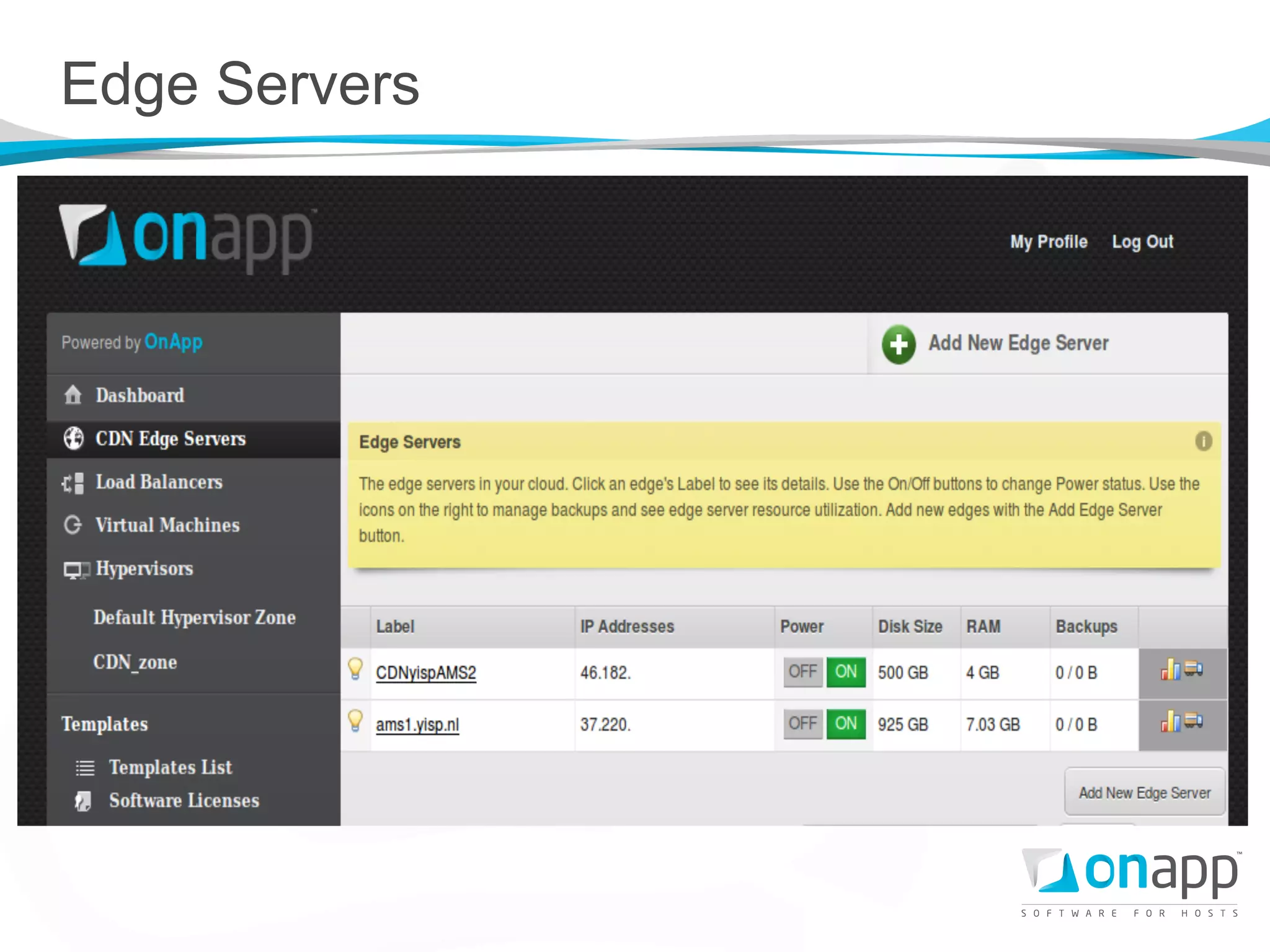Click 4 GB RAM value

point(982,673)
